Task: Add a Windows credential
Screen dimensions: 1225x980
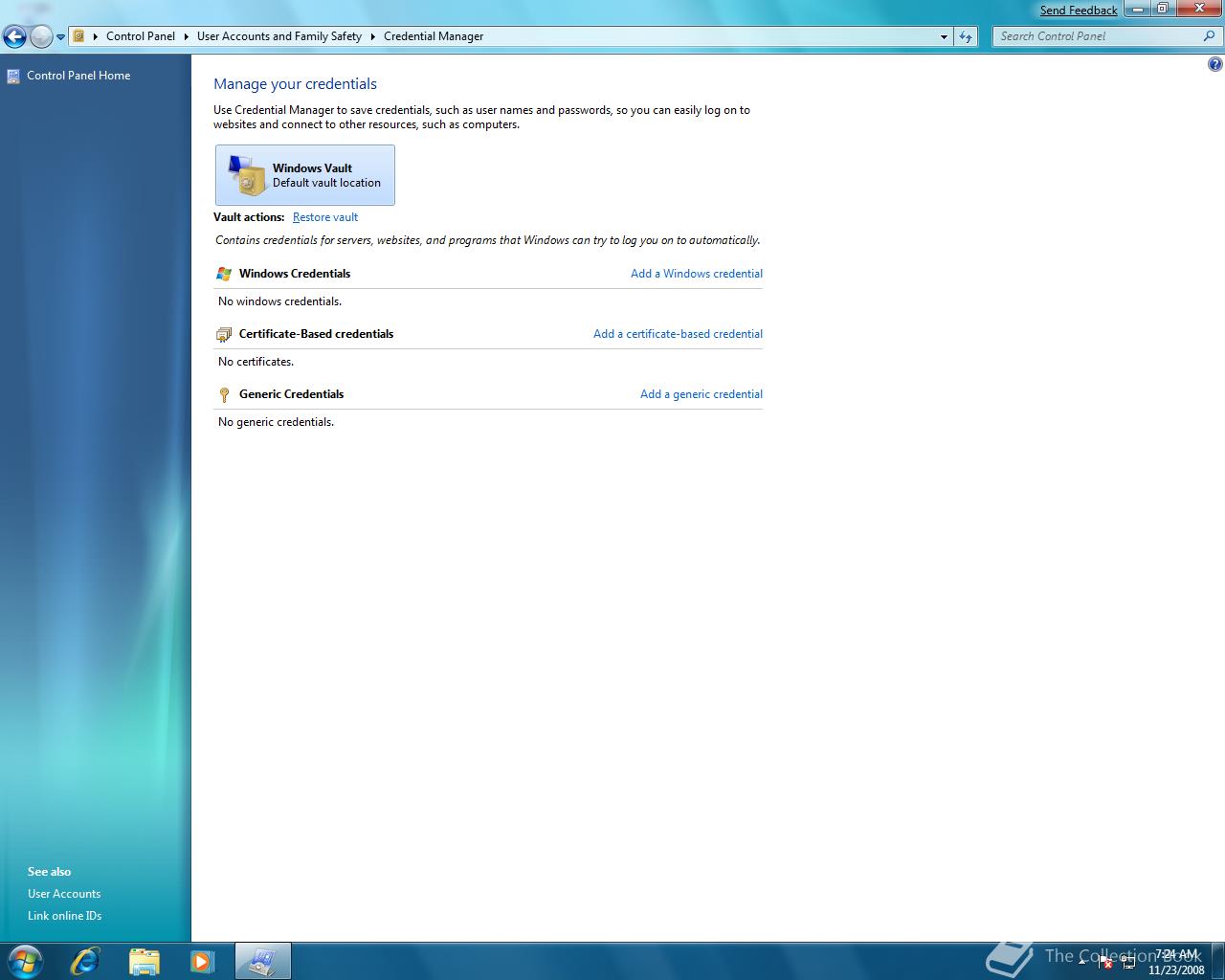Action: click(697, 274)
